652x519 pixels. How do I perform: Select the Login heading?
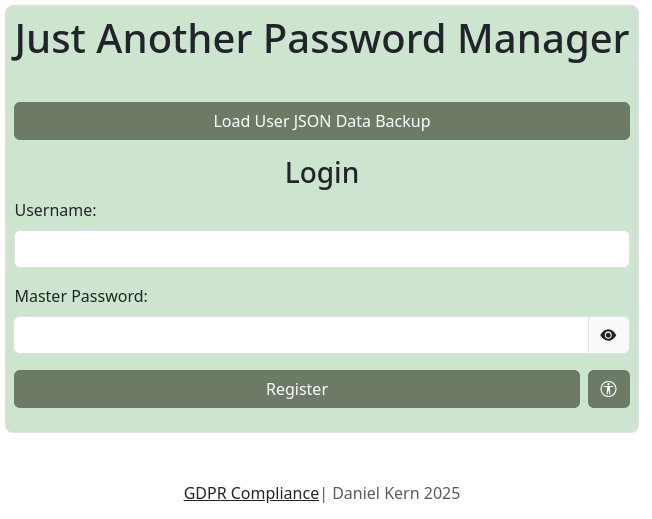coord(321,173)
